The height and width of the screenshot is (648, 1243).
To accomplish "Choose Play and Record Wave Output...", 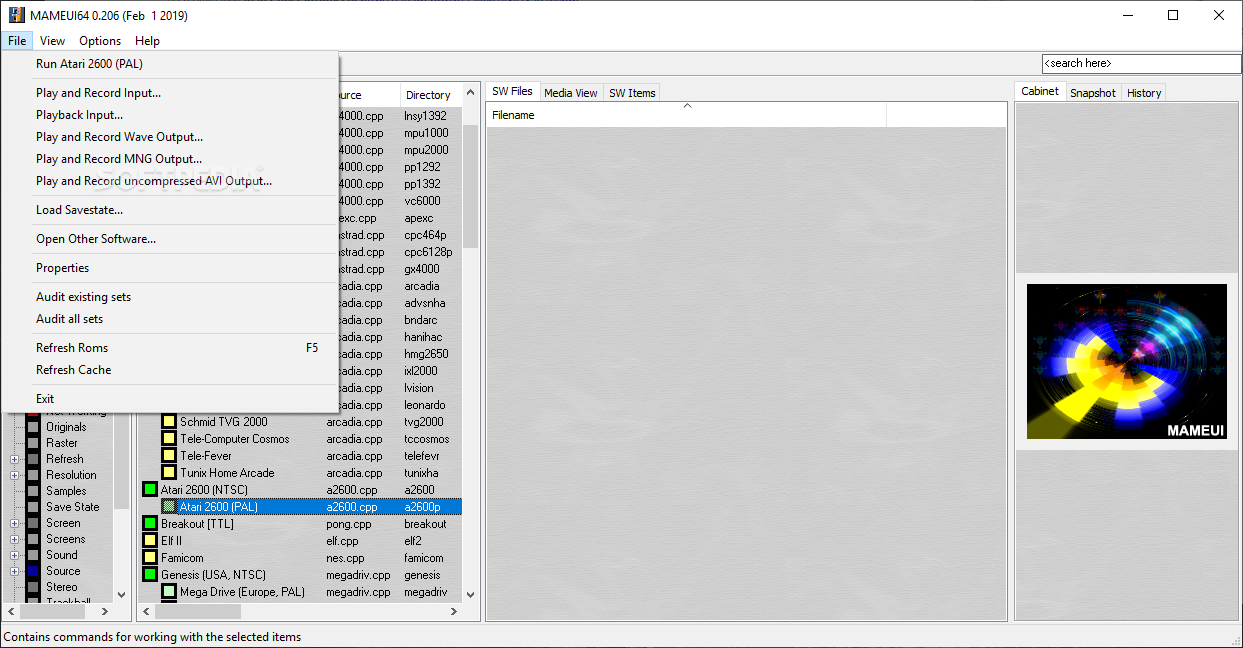I will point(170,137).
